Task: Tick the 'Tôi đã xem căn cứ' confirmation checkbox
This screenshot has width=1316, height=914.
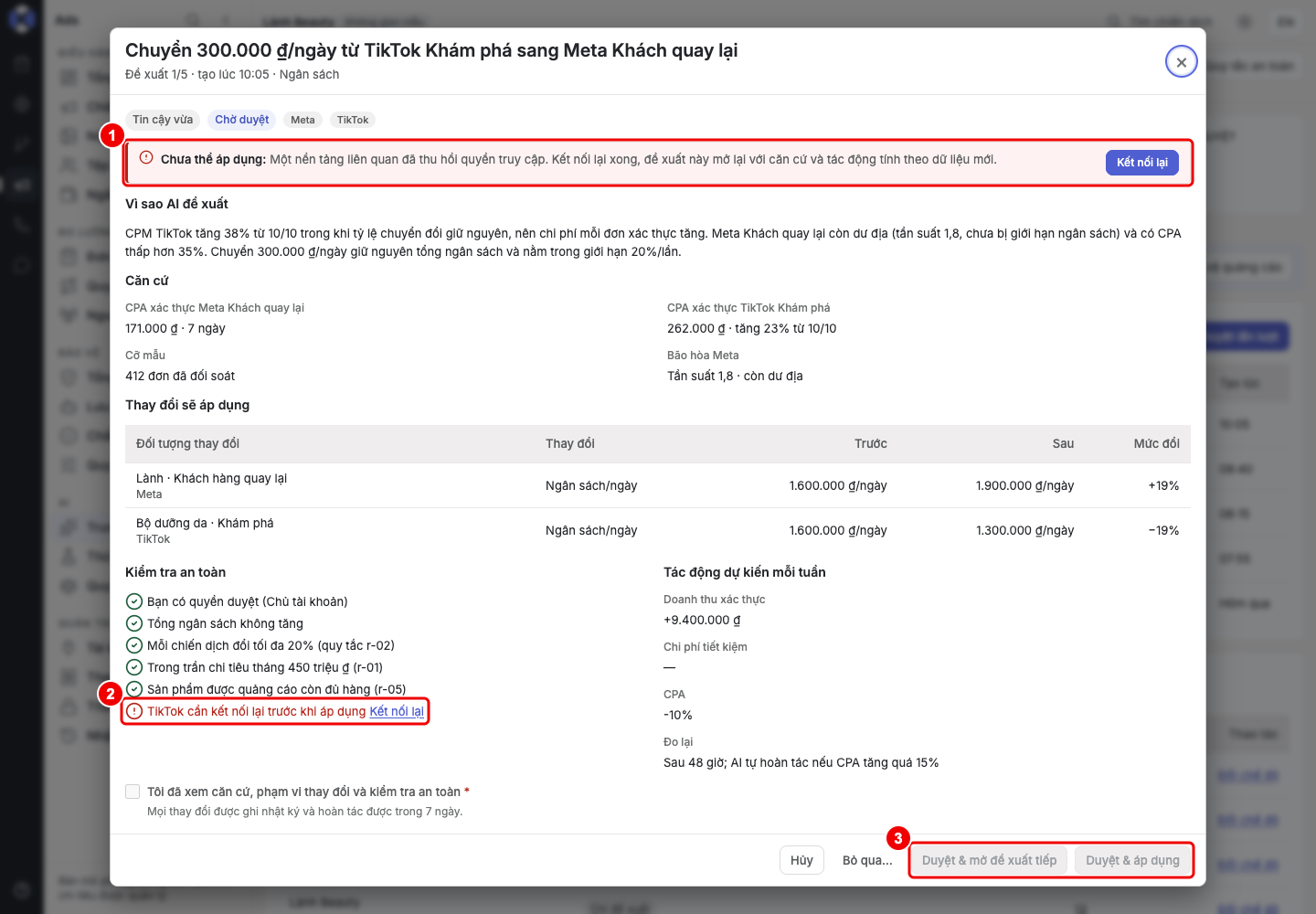Action: (x=133, y=792)
